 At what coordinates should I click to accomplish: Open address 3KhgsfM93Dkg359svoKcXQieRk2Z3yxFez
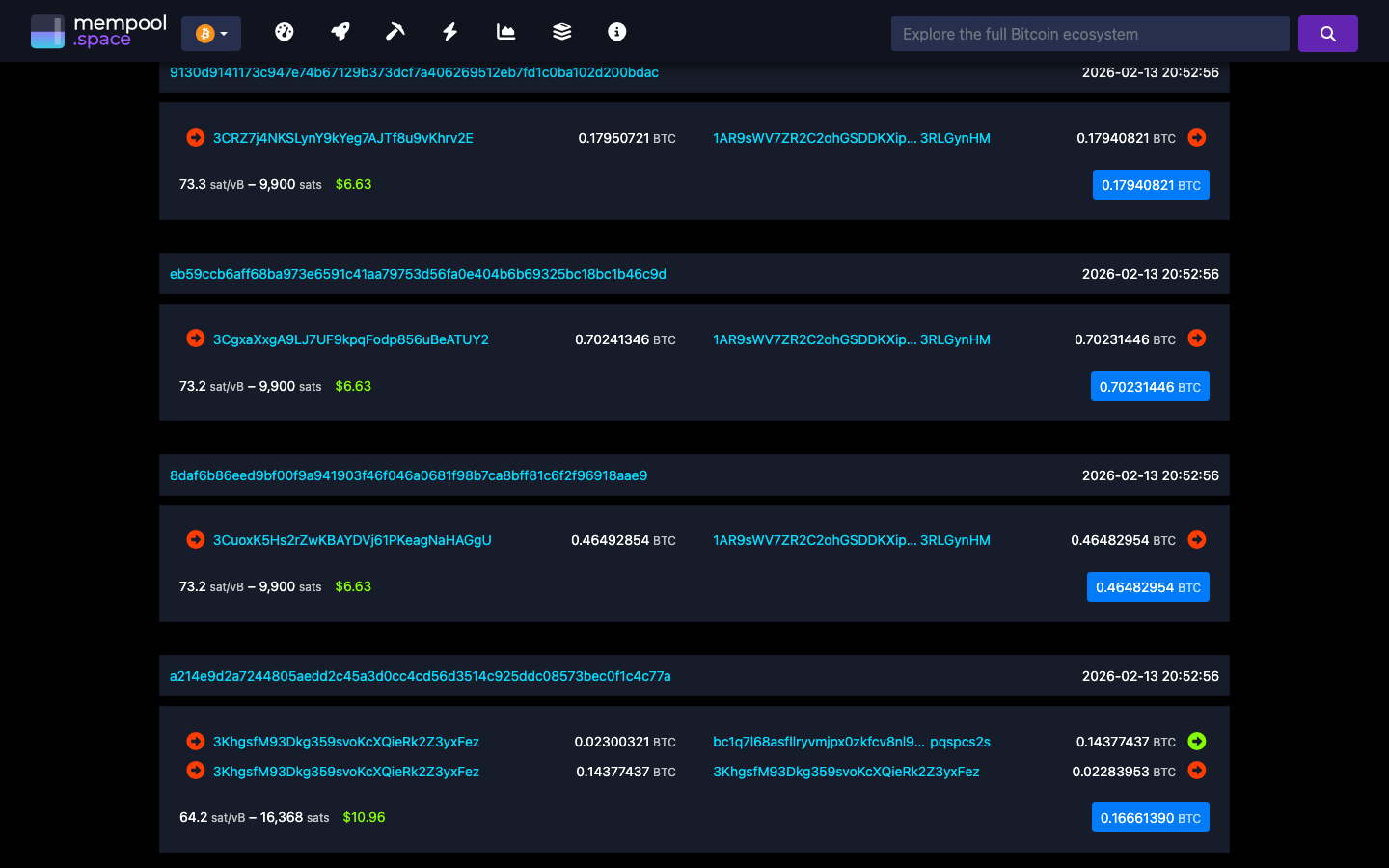346,742
